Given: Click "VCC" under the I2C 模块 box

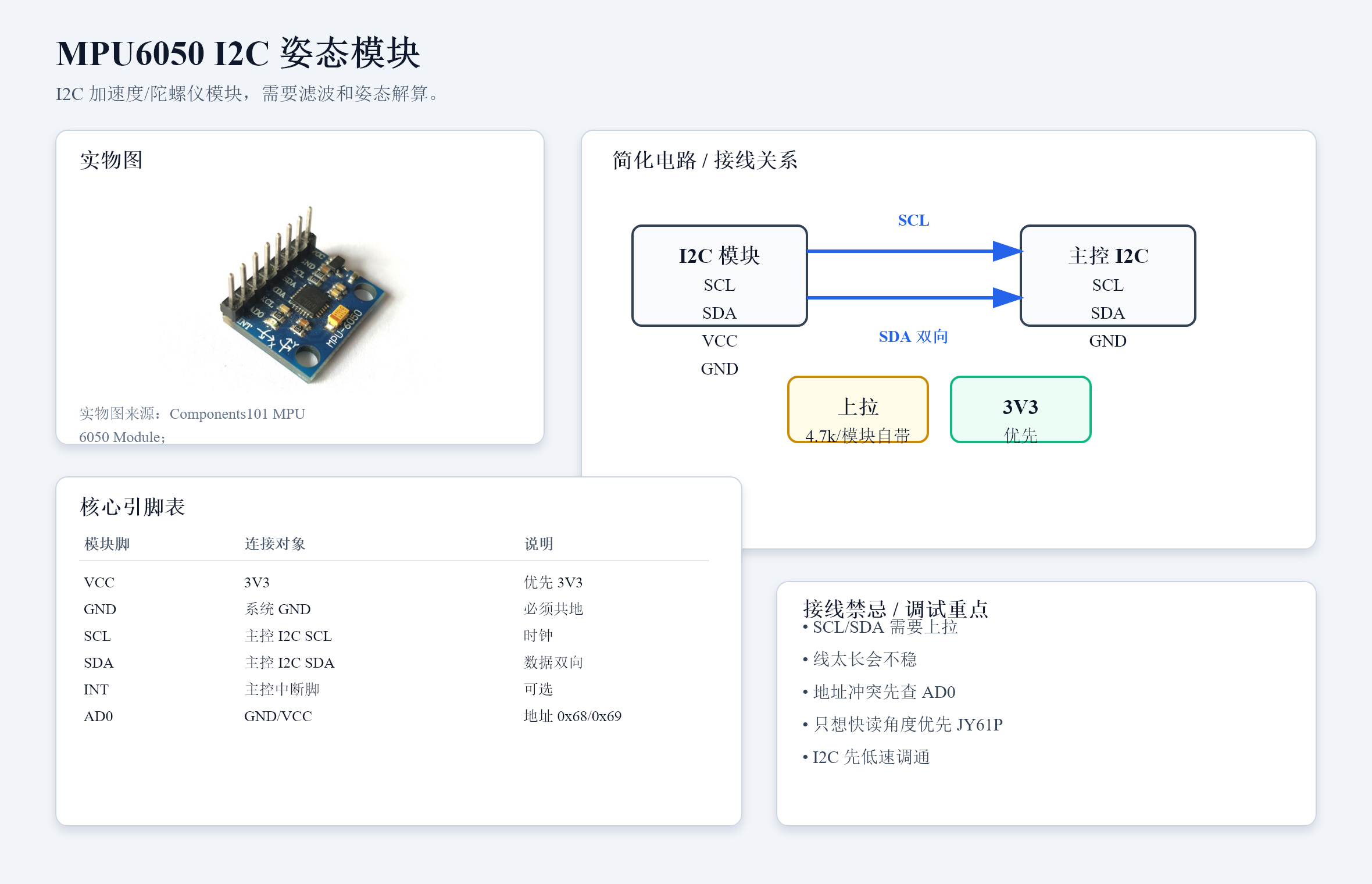Looking at the screenshot, I should [x=719, y=341].
